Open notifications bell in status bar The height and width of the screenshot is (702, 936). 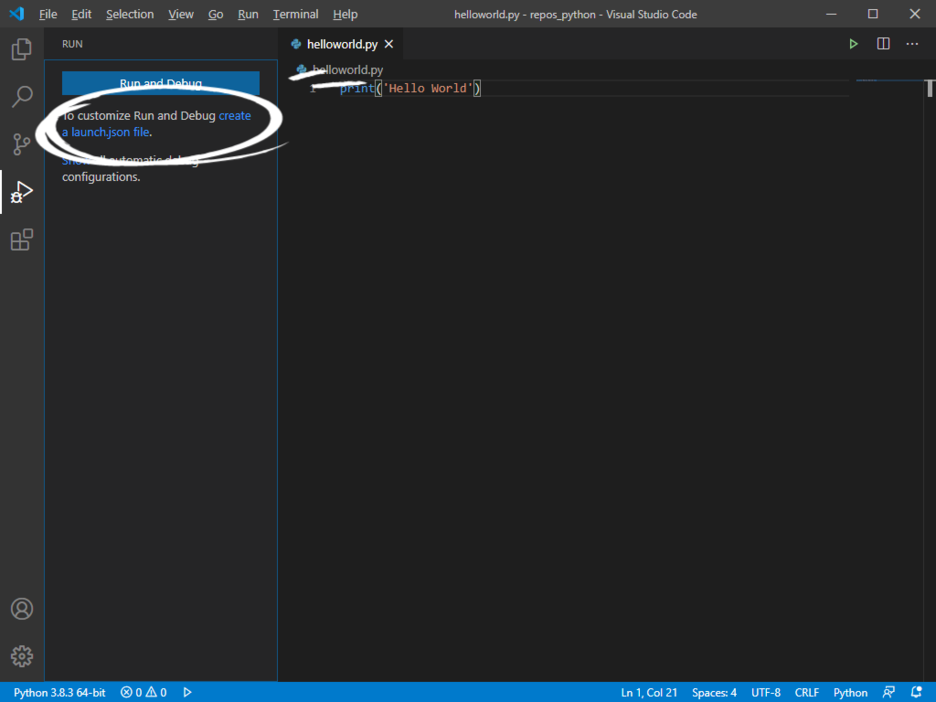pyautogui.click(x=916, y=692)
